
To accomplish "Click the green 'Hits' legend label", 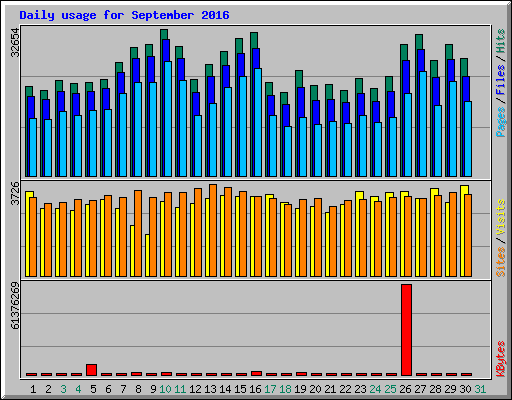I will 501,41.
